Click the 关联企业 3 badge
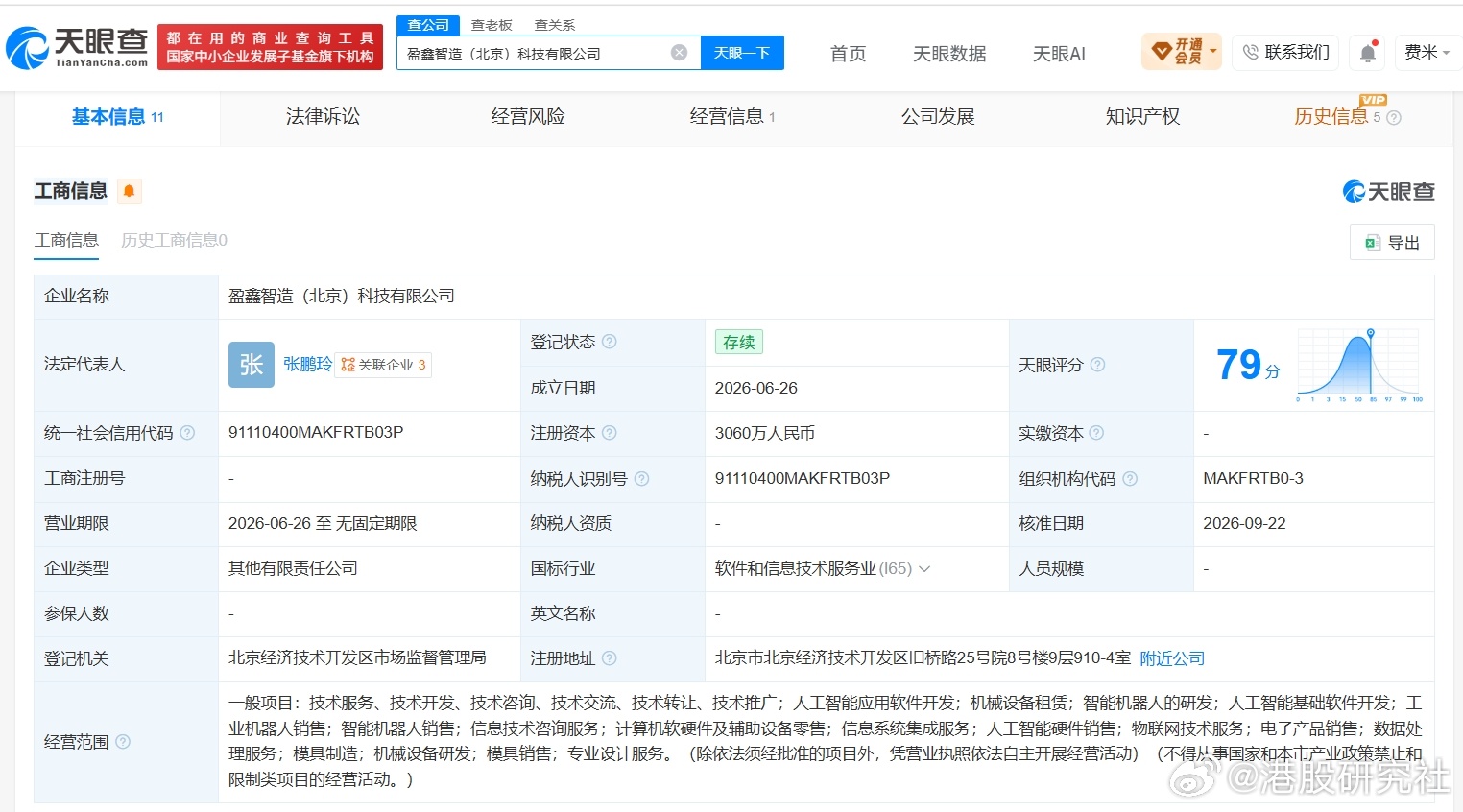This screenshot has height=812, width=1463. pos(383,365)
